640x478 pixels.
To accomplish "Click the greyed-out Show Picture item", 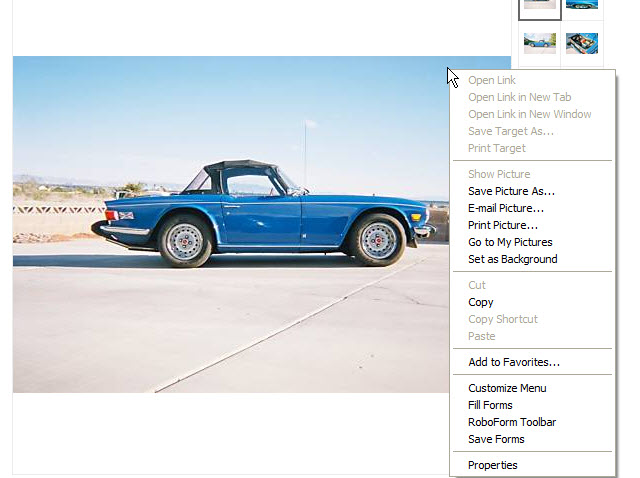I will click(x=499, y=174).
